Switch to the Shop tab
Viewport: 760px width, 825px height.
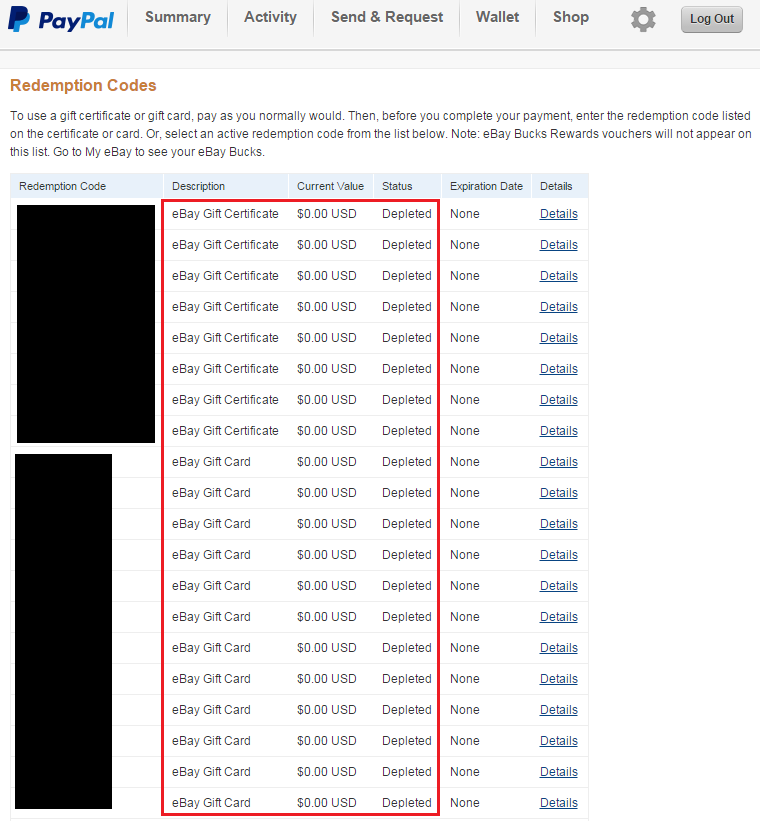[571, 17]
